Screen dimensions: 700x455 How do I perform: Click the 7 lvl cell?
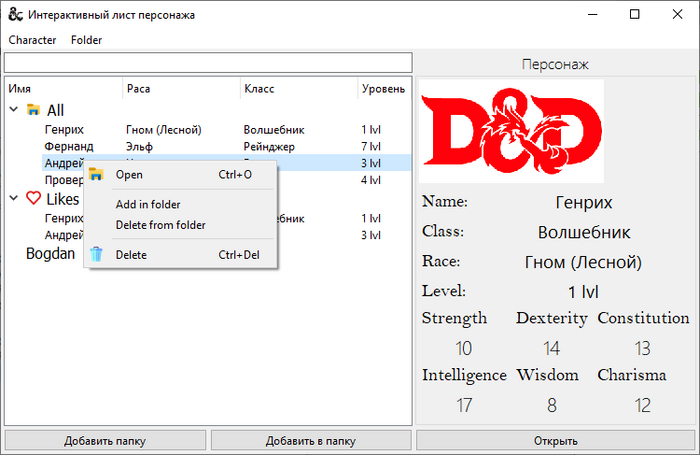[371, 146]
